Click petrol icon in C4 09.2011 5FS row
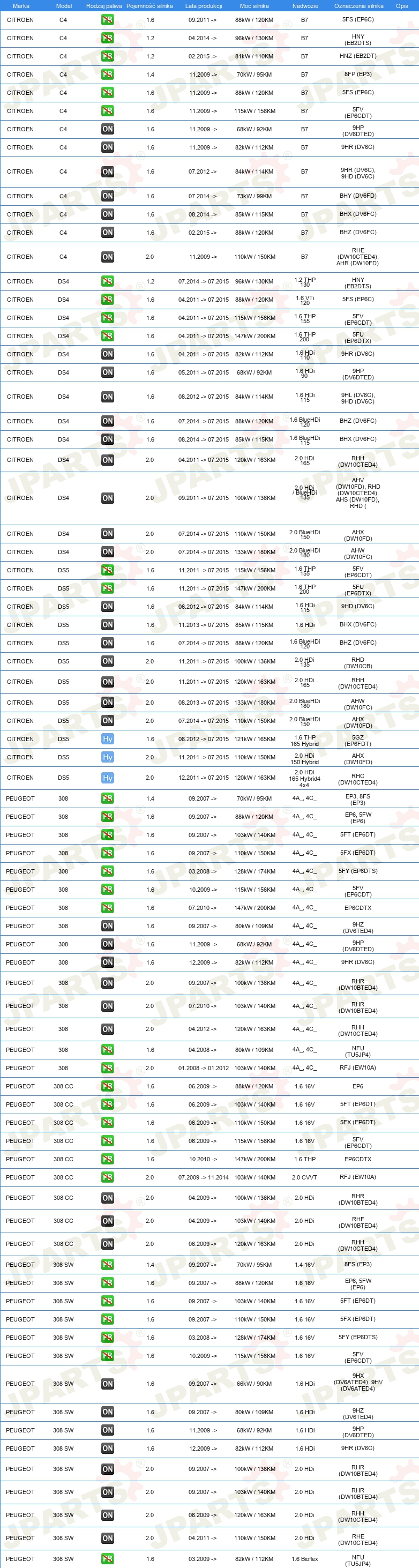This screenshot has height=1568, width=419. click(108, 19)
